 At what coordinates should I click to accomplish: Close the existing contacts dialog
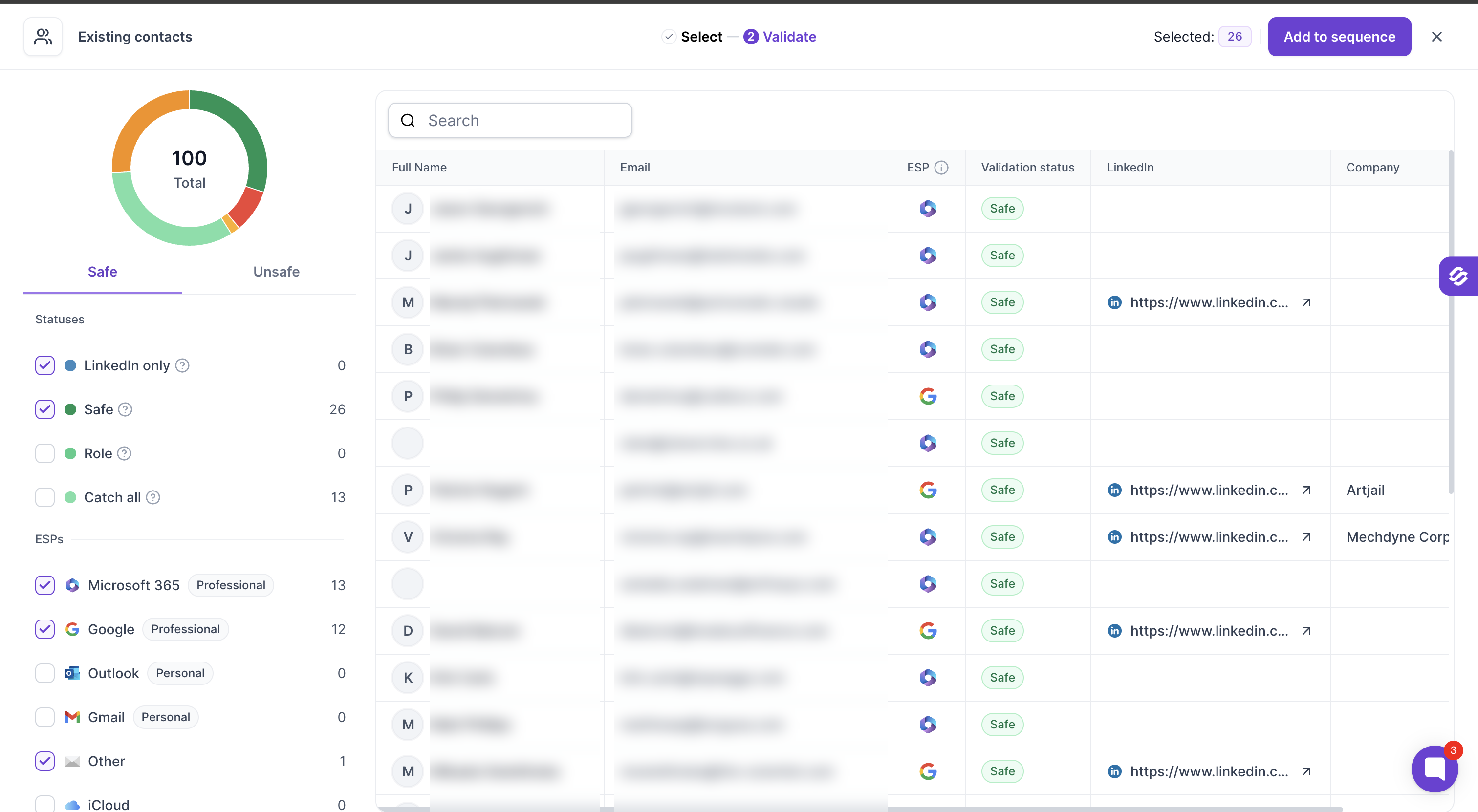pyautogui.click(x=1436, y=37)
